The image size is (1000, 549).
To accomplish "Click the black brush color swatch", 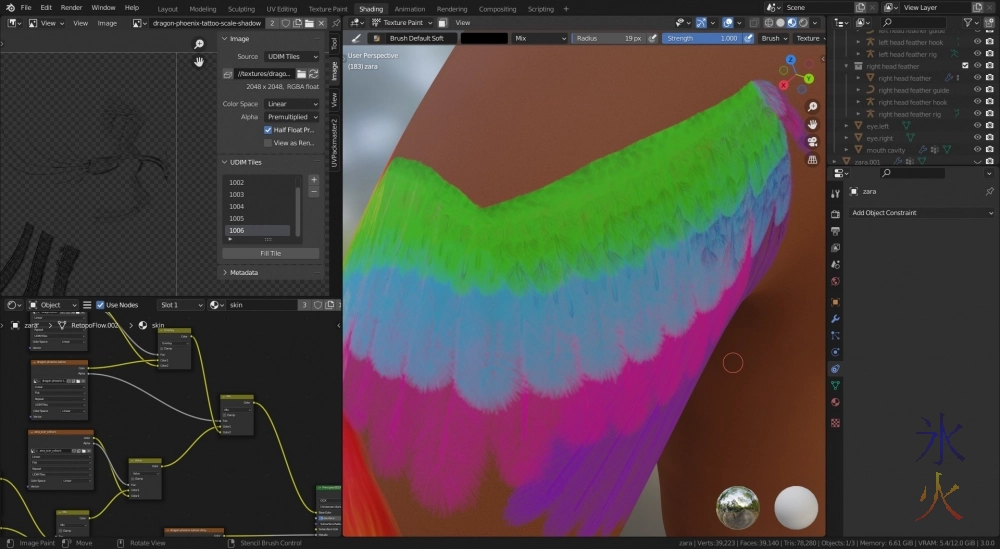I will pos(484,38).
